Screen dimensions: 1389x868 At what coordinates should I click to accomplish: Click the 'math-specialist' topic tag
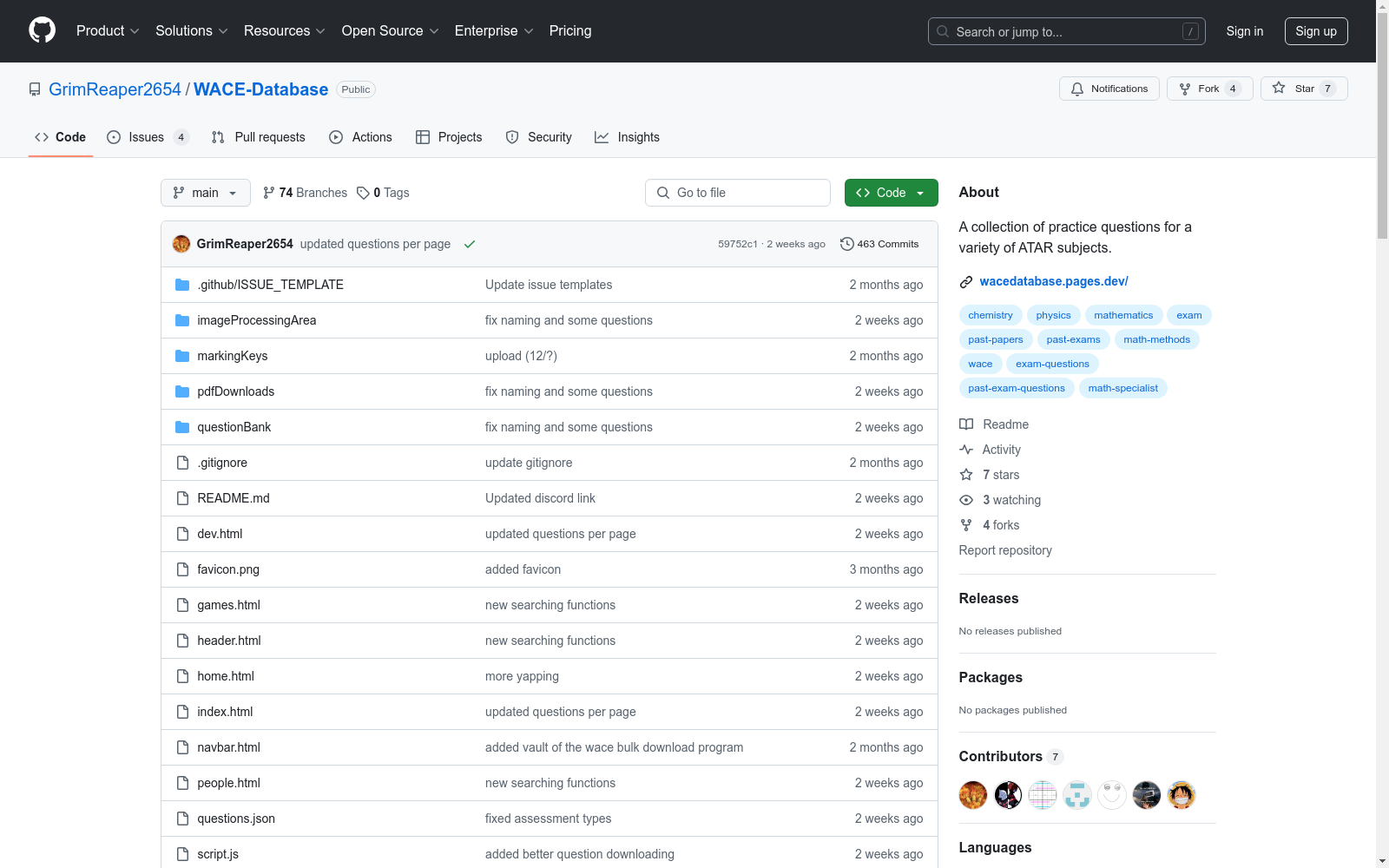pos(1123,388)
